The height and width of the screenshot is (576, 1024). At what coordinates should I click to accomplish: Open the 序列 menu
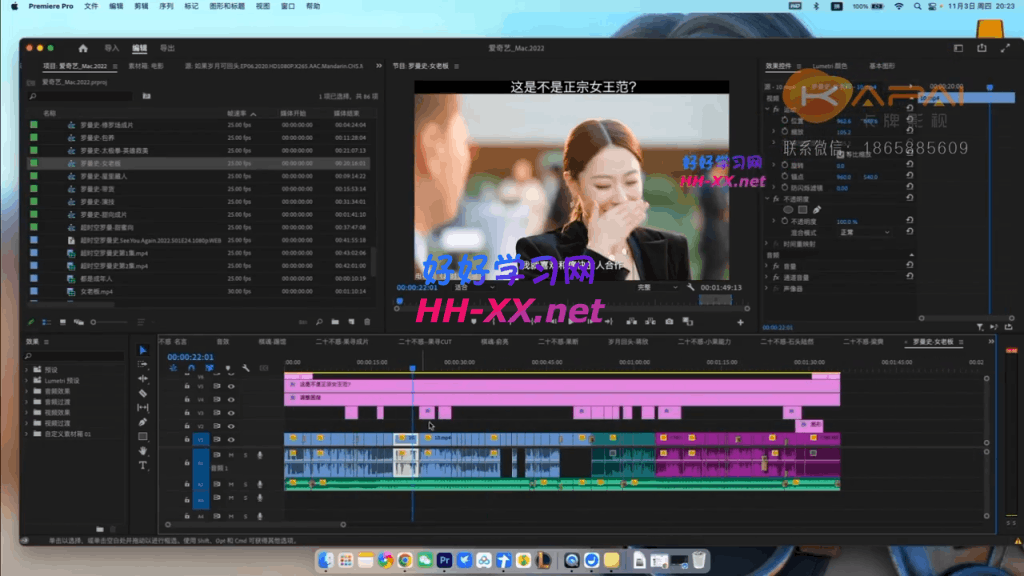[x=167, y=7]
